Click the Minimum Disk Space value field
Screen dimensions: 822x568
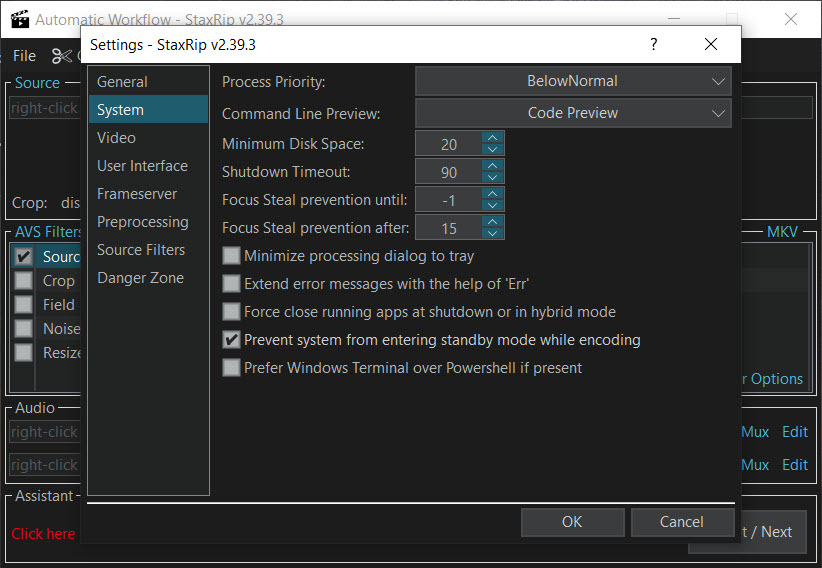click(449, 144)
